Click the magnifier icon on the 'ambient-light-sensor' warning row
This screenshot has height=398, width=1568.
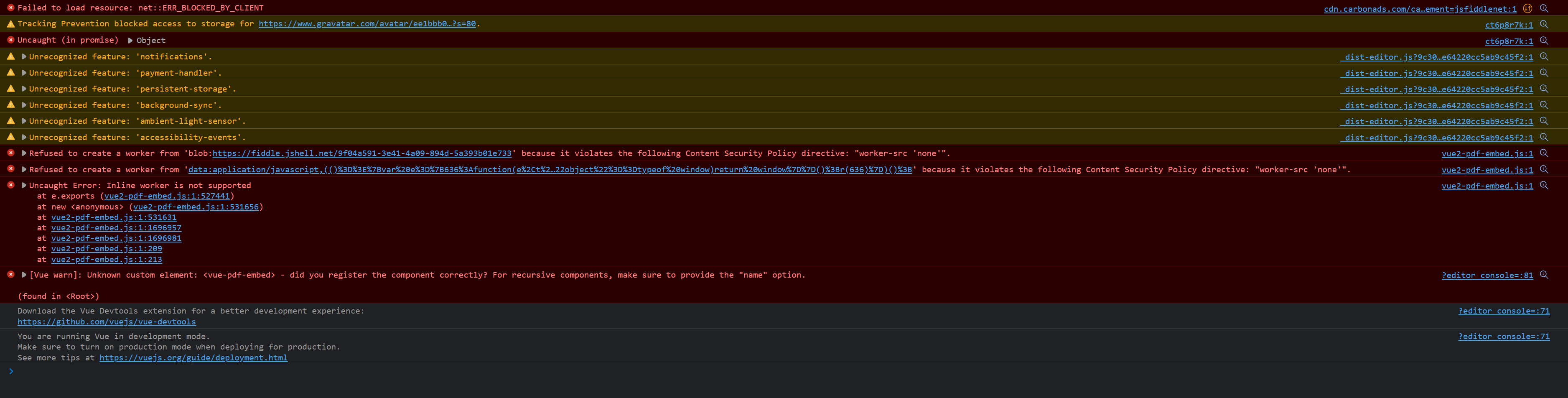(x=1544, y=121)
